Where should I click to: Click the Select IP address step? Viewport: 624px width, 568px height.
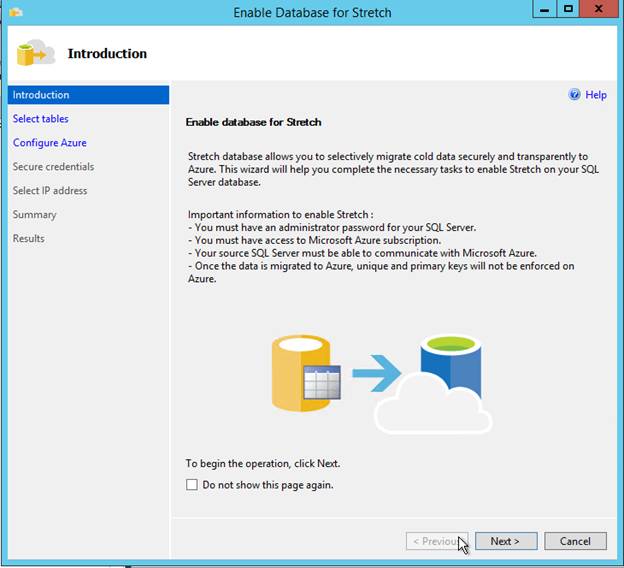tap(50, 191)
